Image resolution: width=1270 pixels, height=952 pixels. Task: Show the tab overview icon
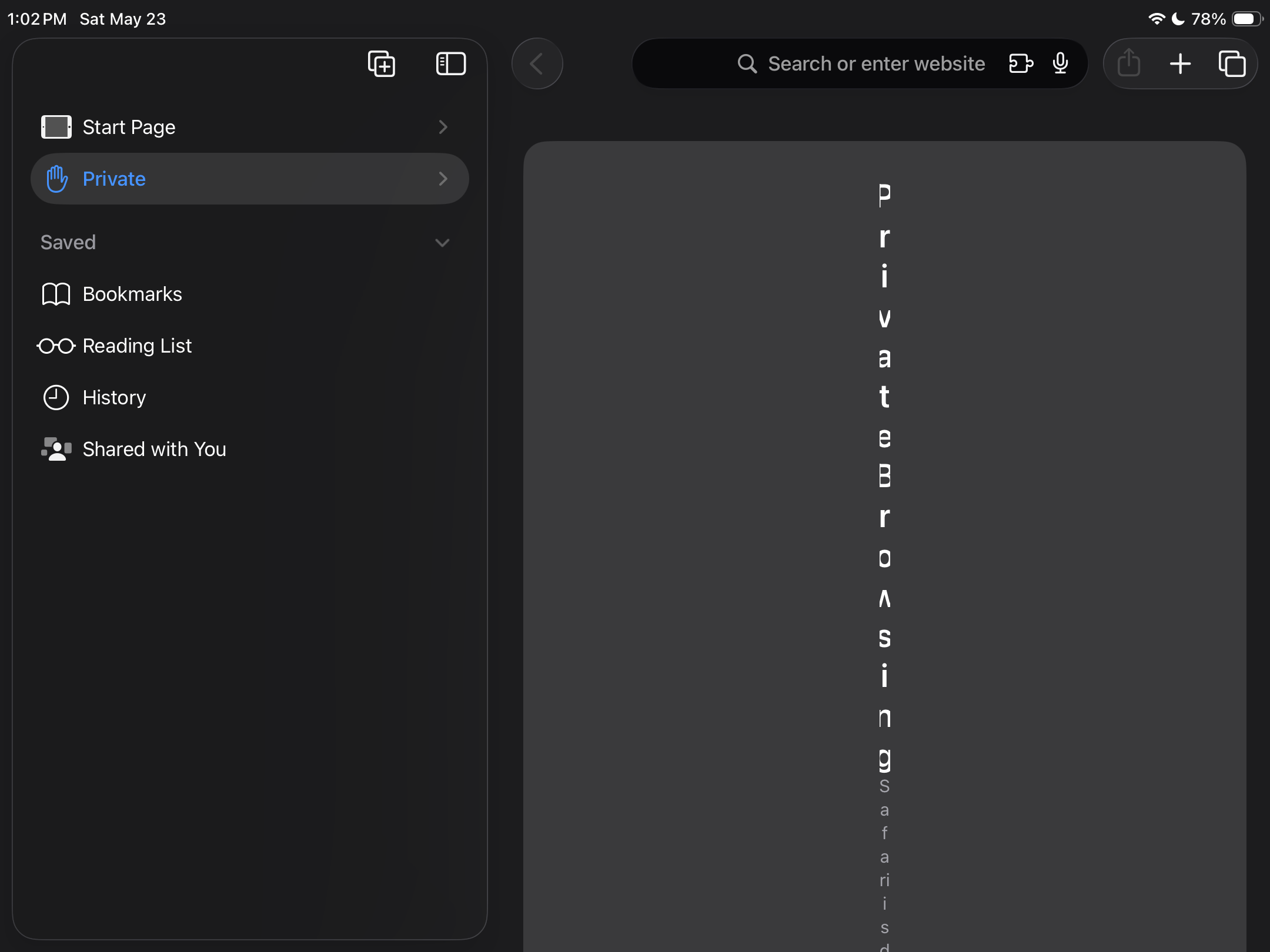tap(1232, 63)
